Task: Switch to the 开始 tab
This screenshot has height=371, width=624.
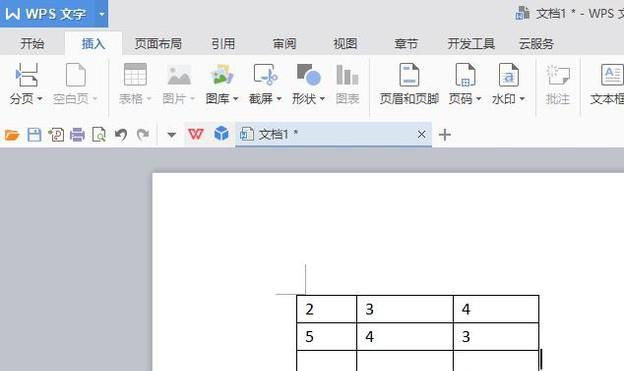Action: pyautogui.click(x=32, y=43)
